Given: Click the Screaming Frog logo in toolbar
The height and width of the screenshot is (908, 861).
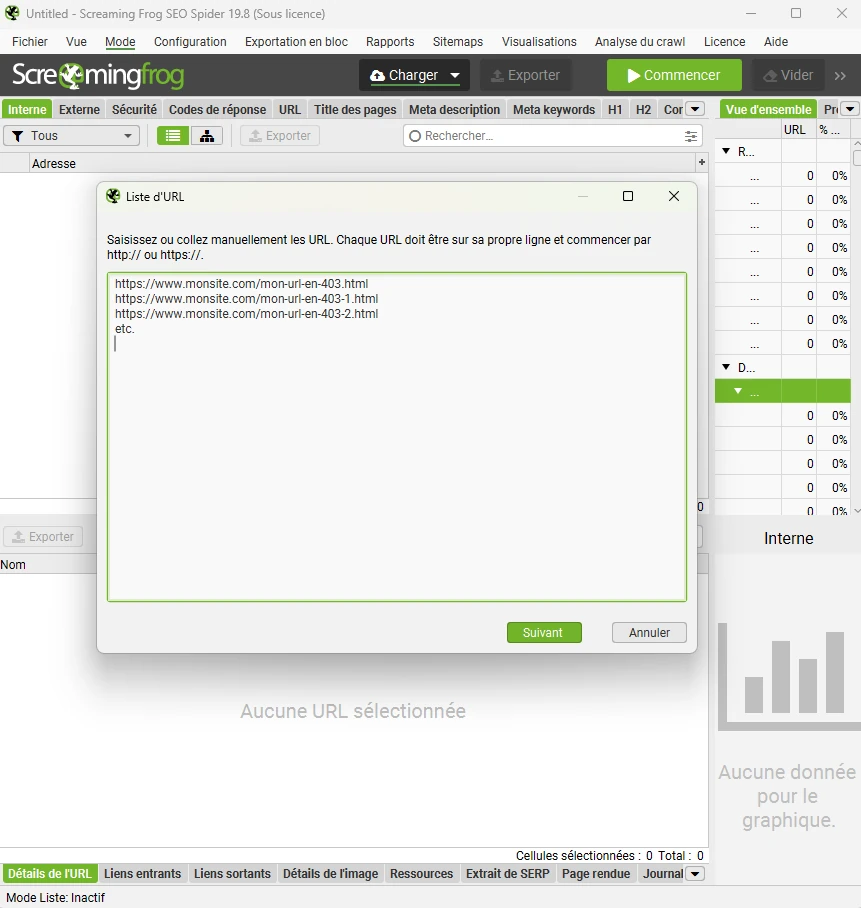Looking at the screenshot, I should [x=98, y=75].
